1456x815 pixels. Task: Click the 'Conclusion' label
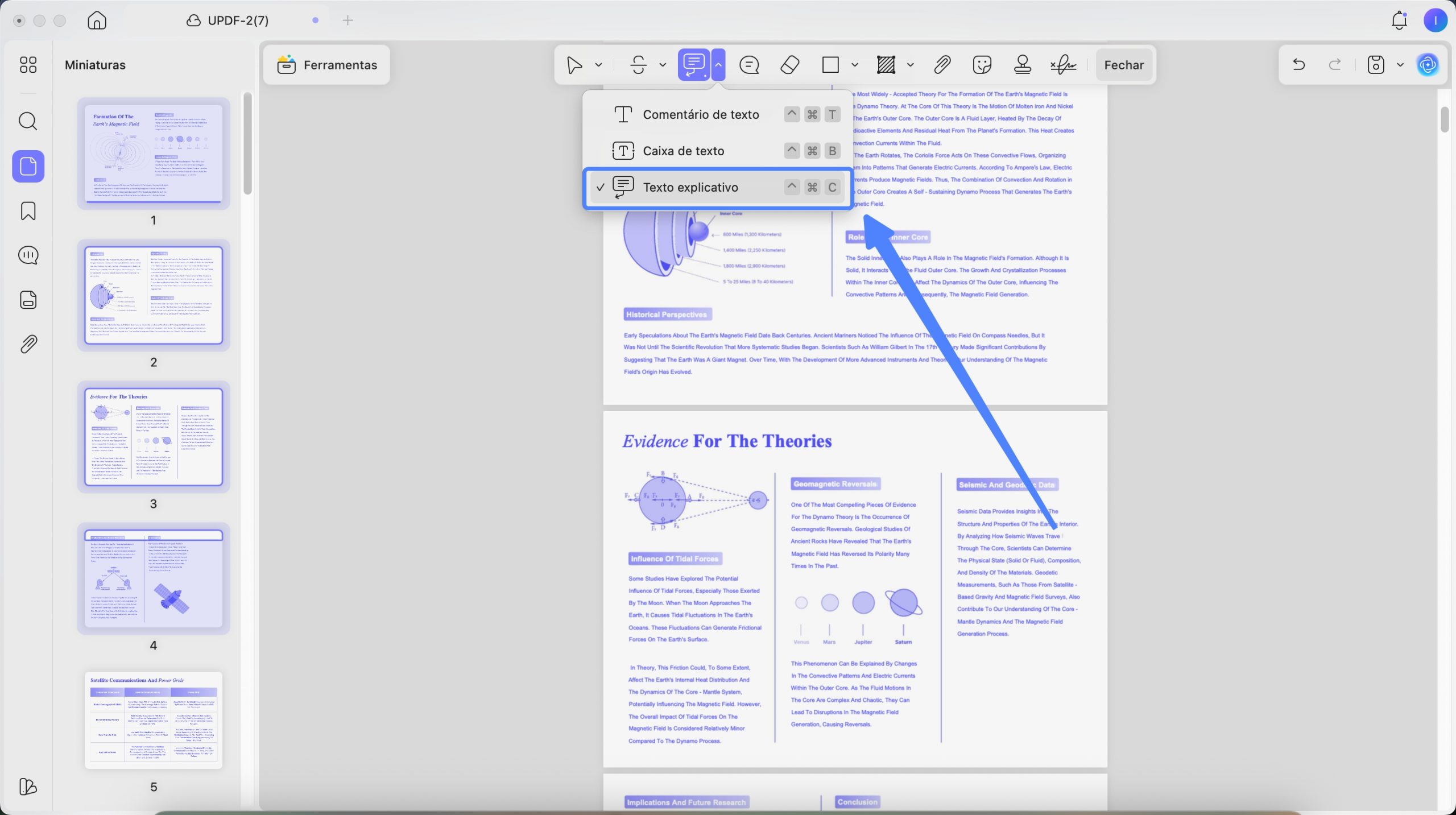pos(857,801)
